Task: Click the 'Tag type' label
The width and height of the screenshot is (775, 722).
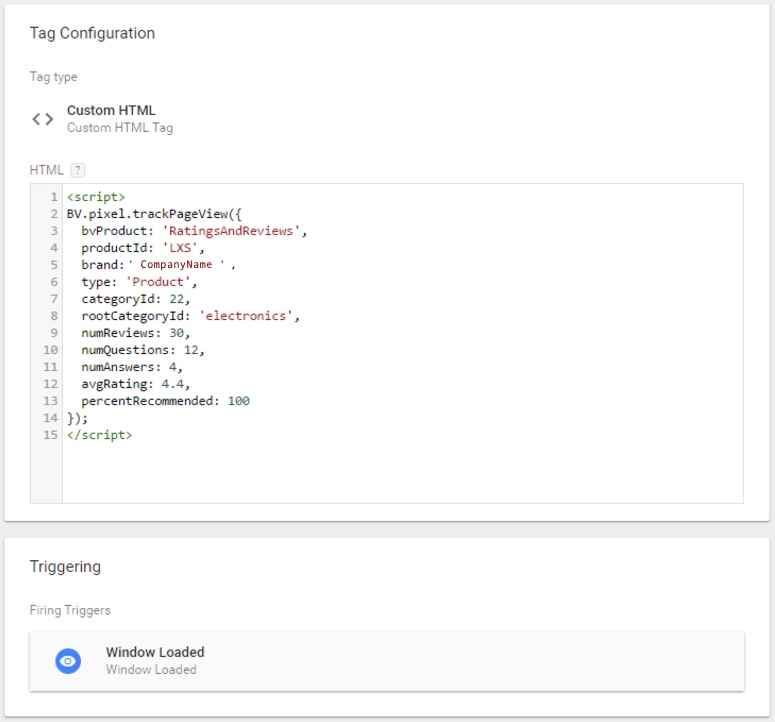Action: 53,77
